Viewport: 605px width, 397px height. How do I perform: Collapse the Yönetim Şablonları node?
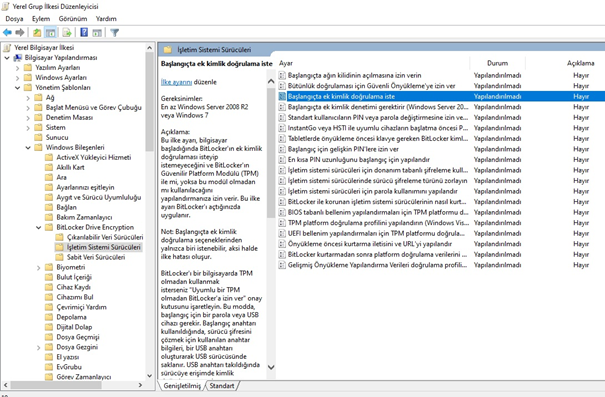tap(17, 88)
